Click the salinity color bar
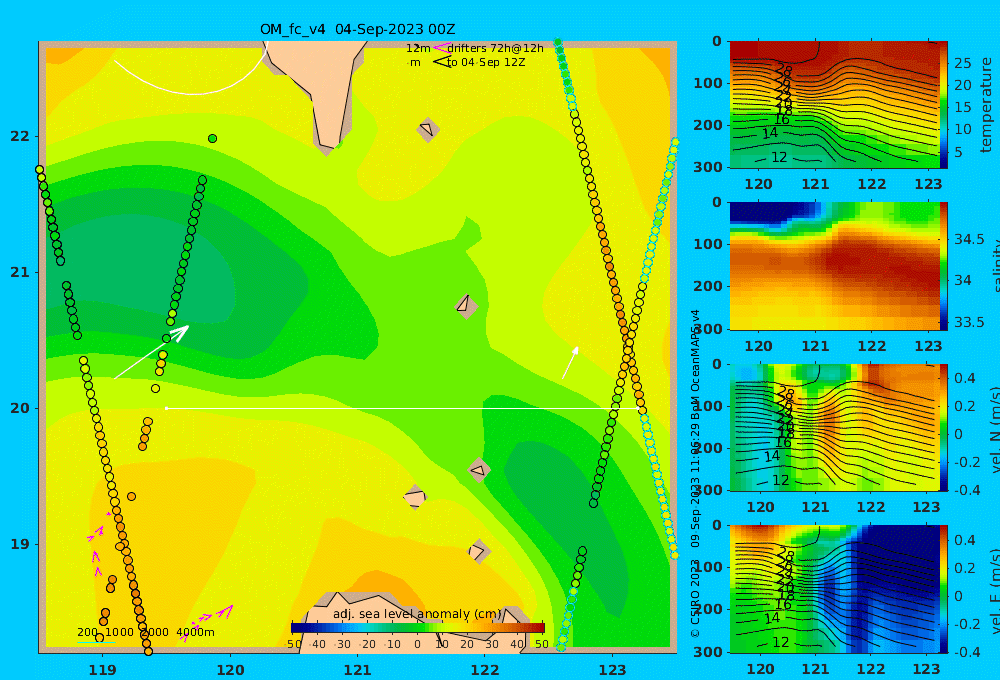The image size is (1000, 680). 944,266
